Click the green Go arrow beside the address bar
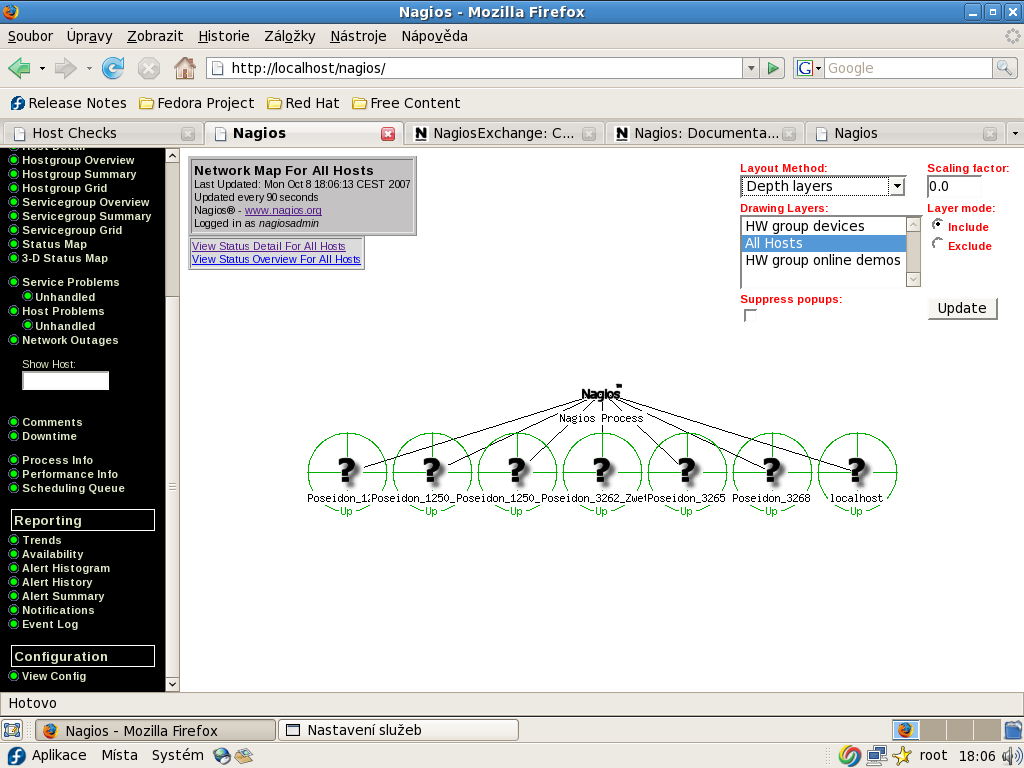The image size is (1024, 768). click(773, 68)
